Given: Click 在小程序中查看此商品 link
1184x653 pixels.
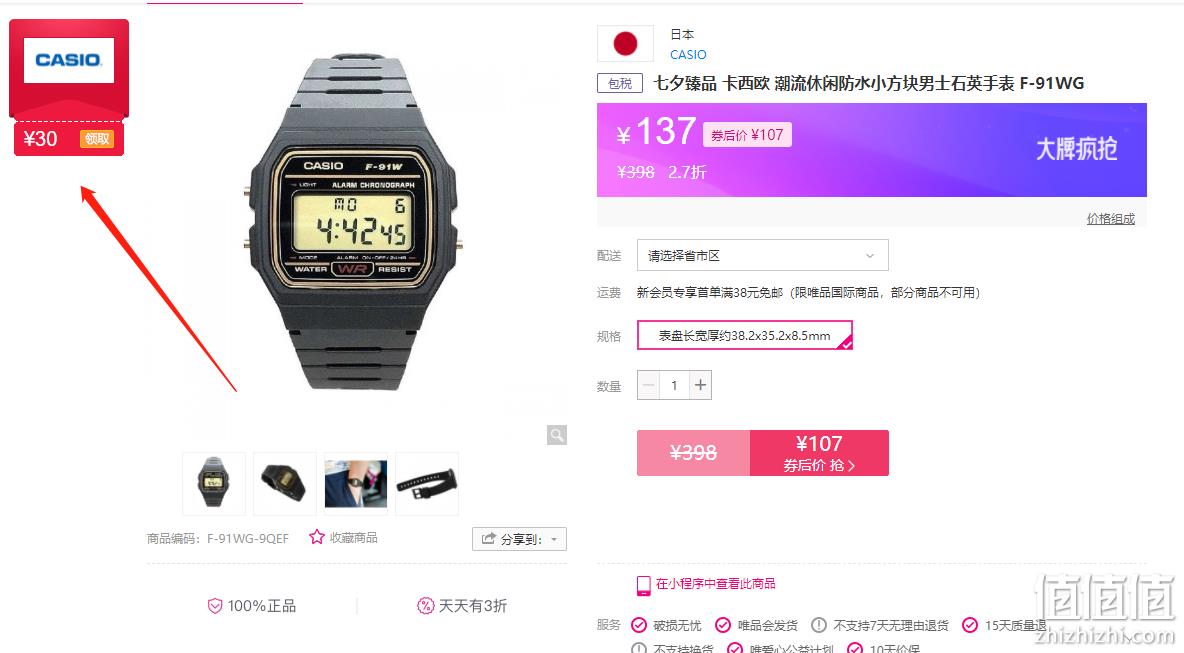Looking at the screenshot, I should click(x=715, y=584).
